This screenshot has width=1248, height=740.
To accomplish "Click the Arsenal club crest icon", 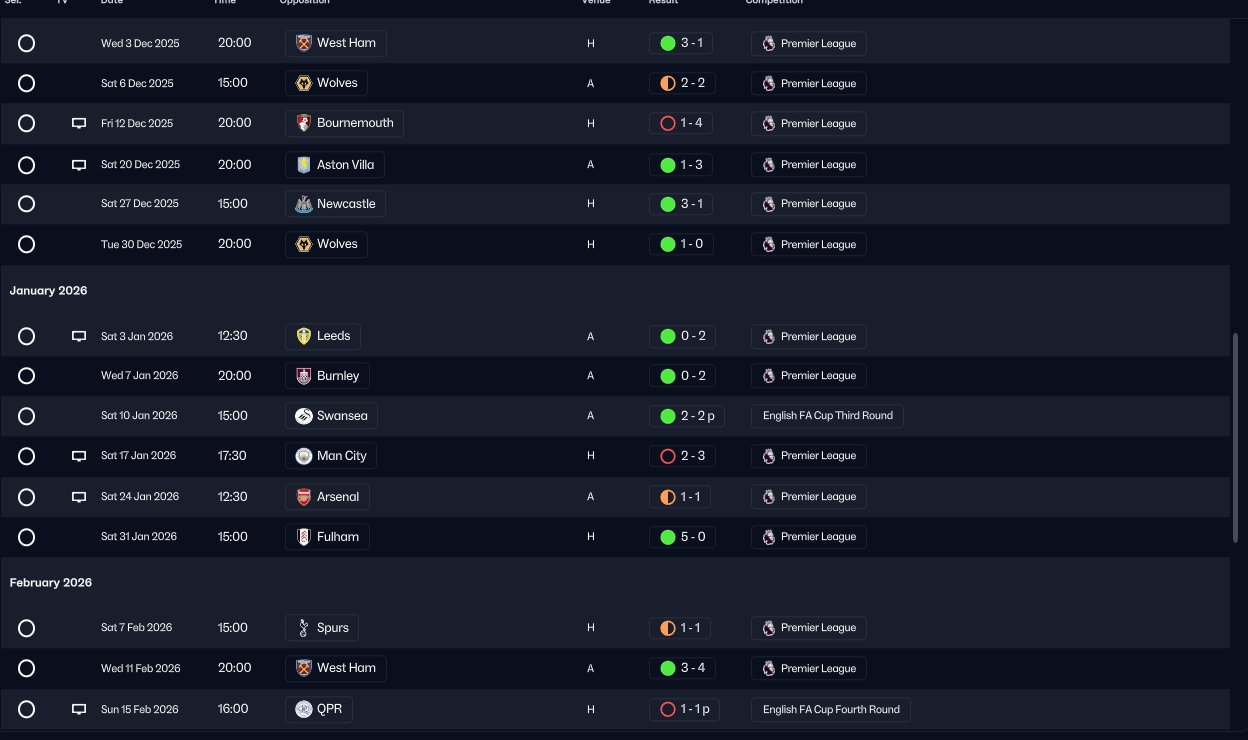I will pos(304,497).
